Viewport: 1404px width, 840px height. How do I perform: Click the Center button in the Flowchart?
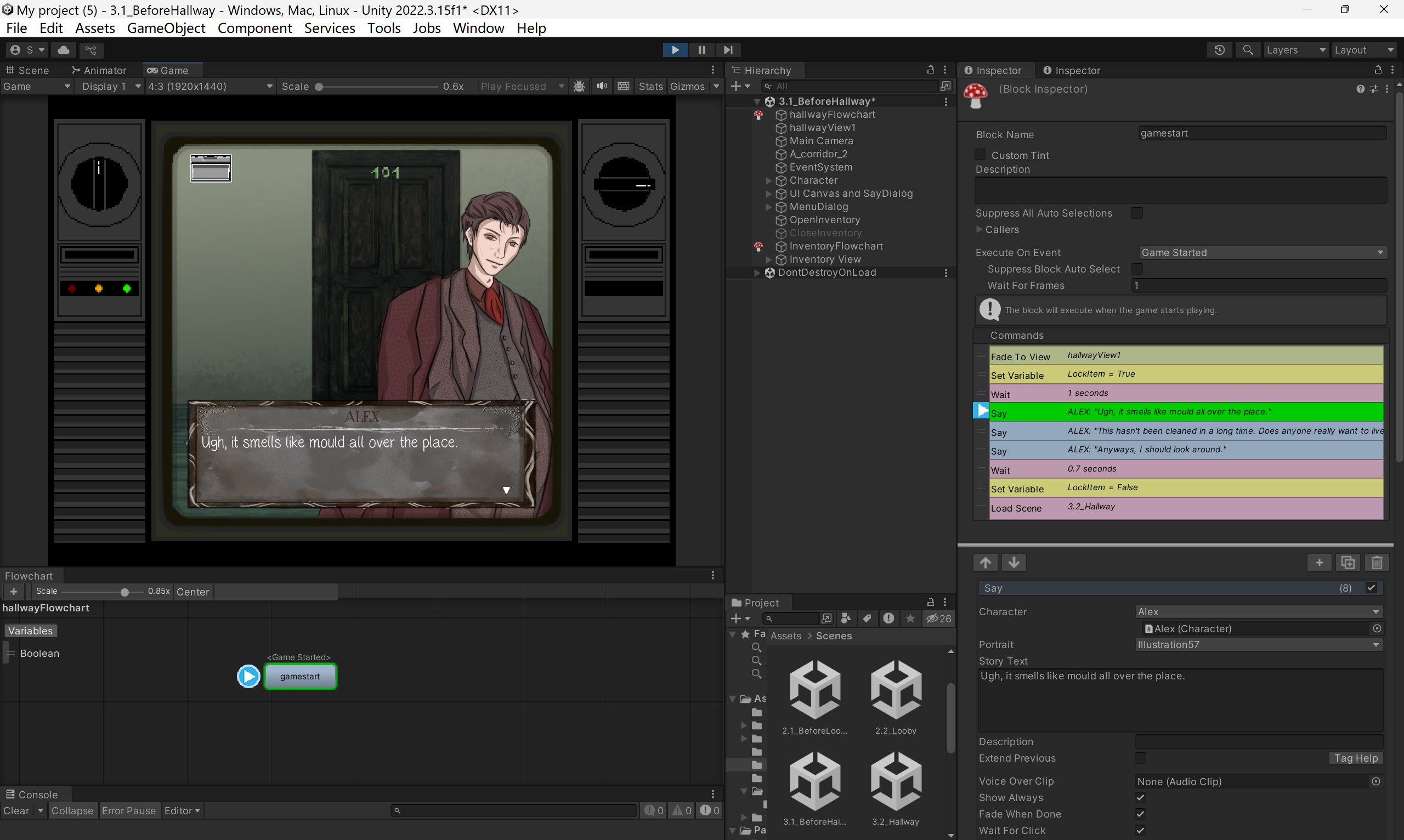click(193, 592)
